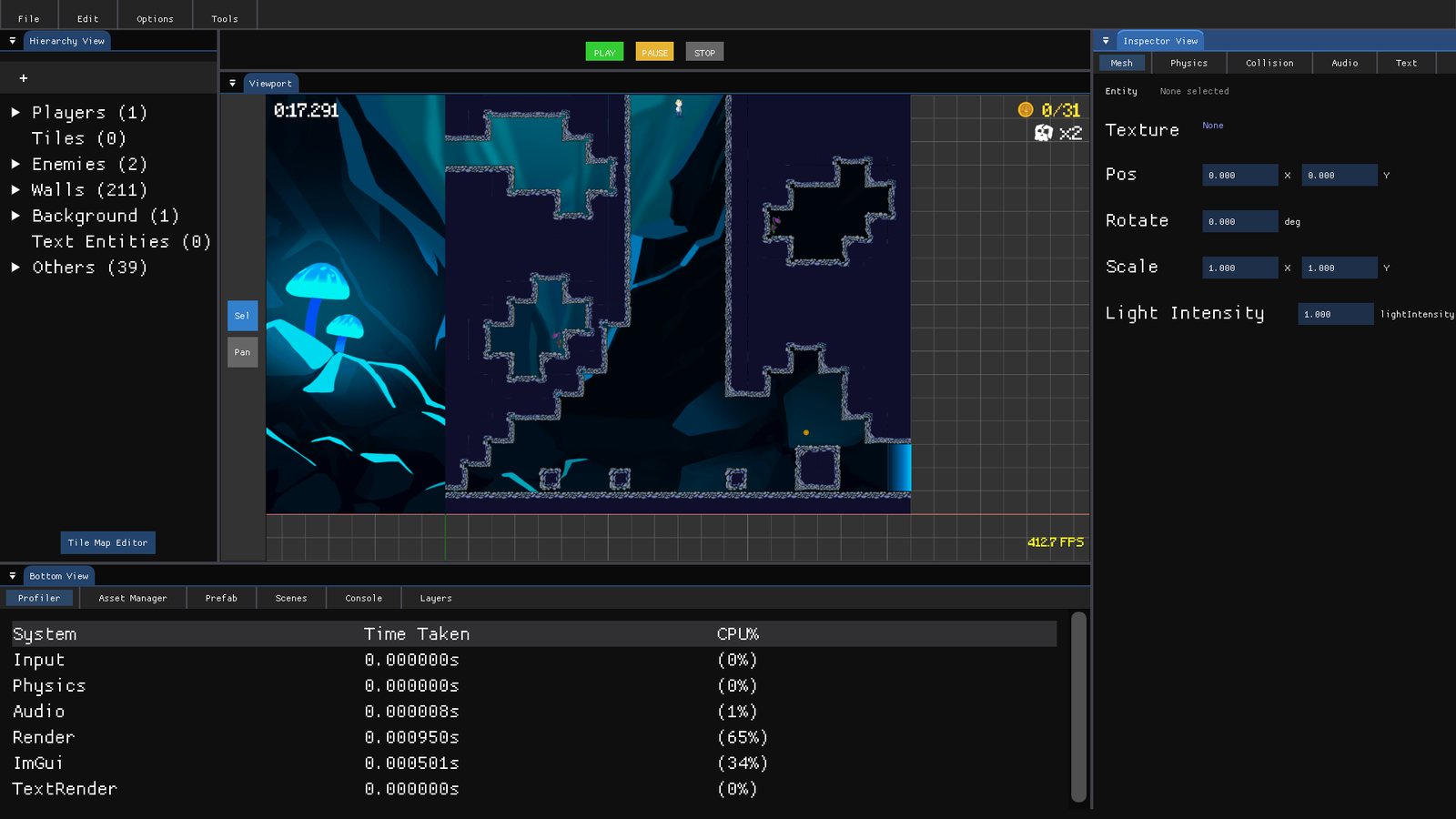The width and height of the screenshot is (1456, 819).
Task: Select the Bottom View tab
Action: click(59, 576)
